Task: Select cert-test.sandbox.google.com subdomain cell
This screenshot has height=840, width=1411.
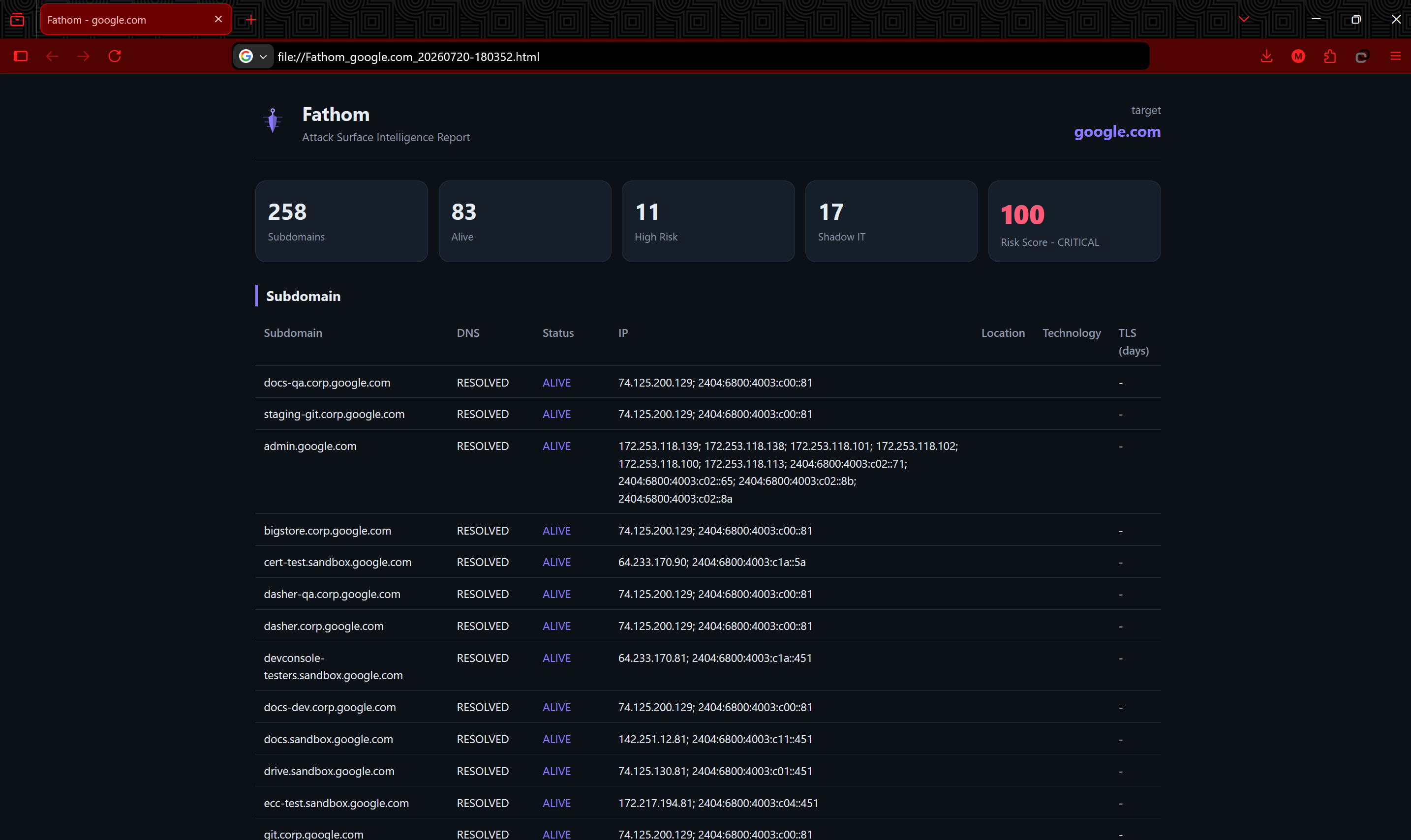Action: (337, 562)
